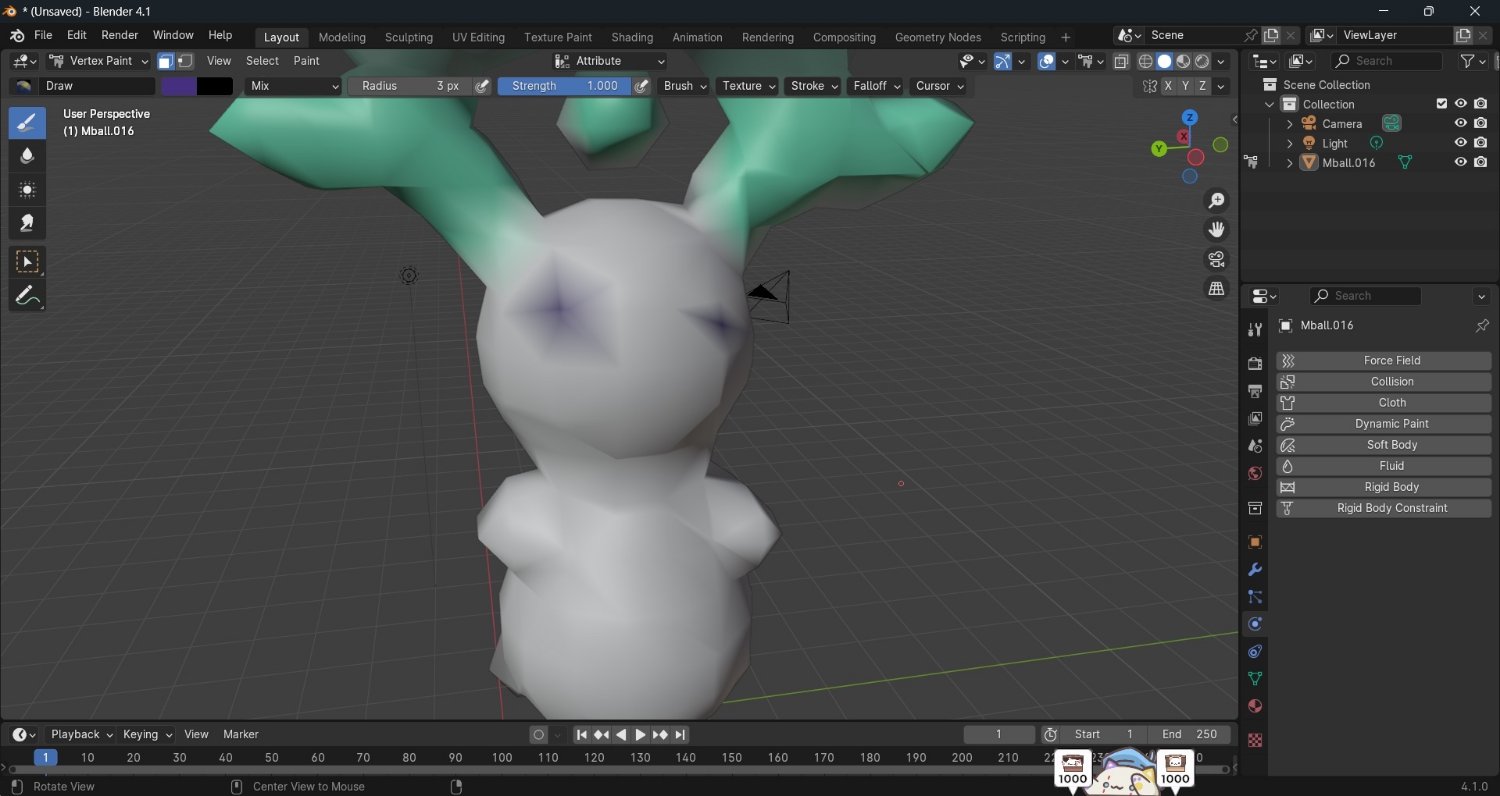Select the Select Box tool
The image size is (1500, 796).
point(27,262)
